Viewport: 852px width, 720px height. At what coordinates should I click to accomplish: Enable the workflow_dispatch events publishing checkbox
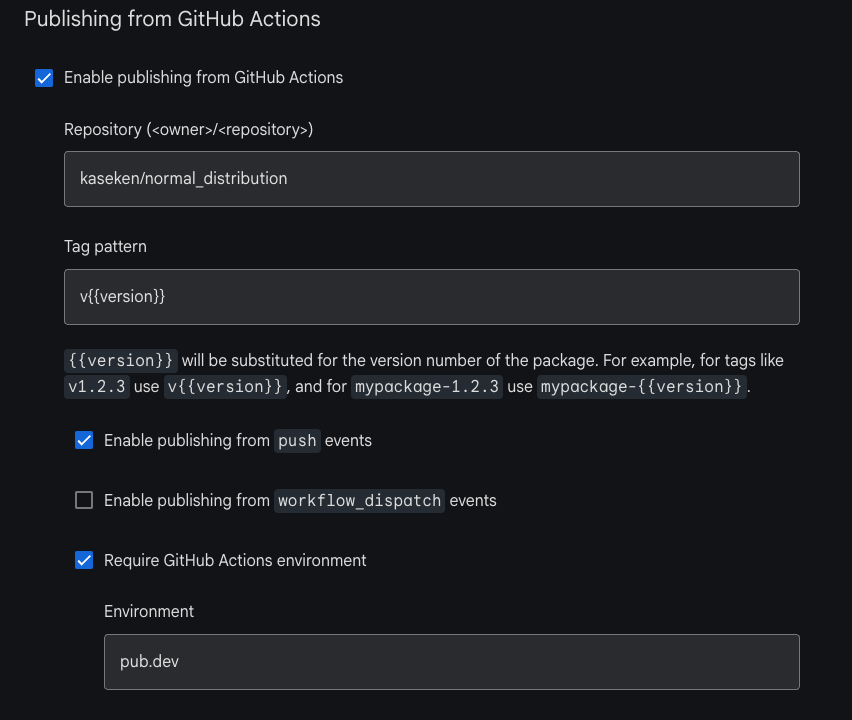tap(84, 500)
